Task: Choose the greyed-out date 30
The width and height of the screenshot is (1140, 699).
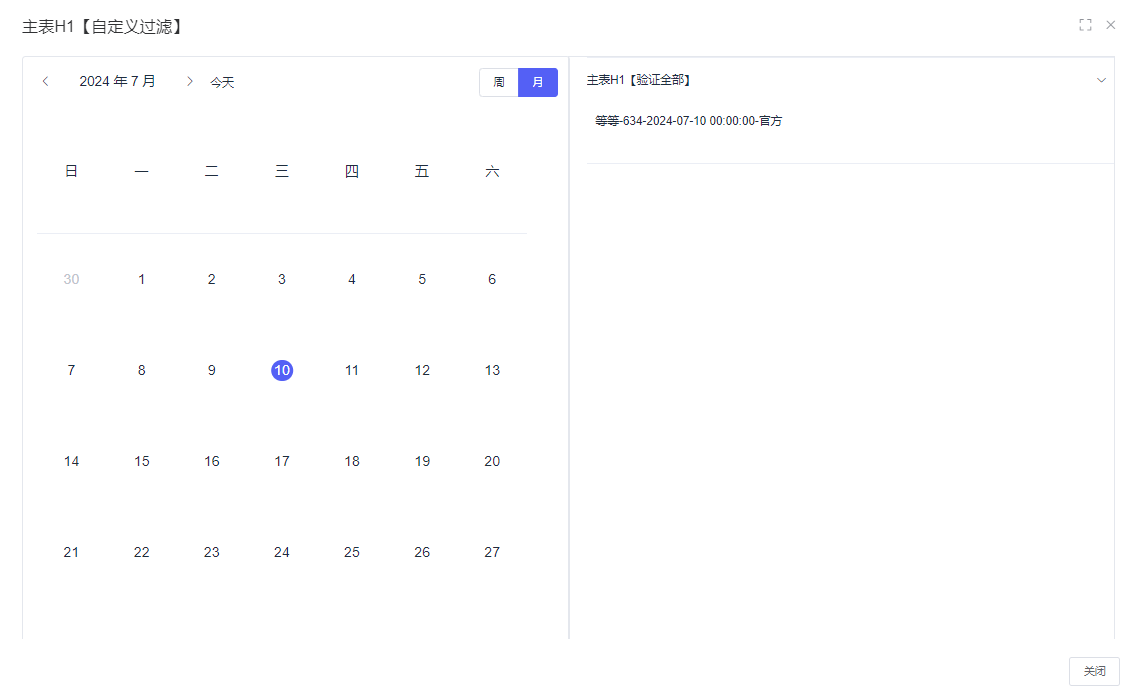Action: click(x=71, y=279)
